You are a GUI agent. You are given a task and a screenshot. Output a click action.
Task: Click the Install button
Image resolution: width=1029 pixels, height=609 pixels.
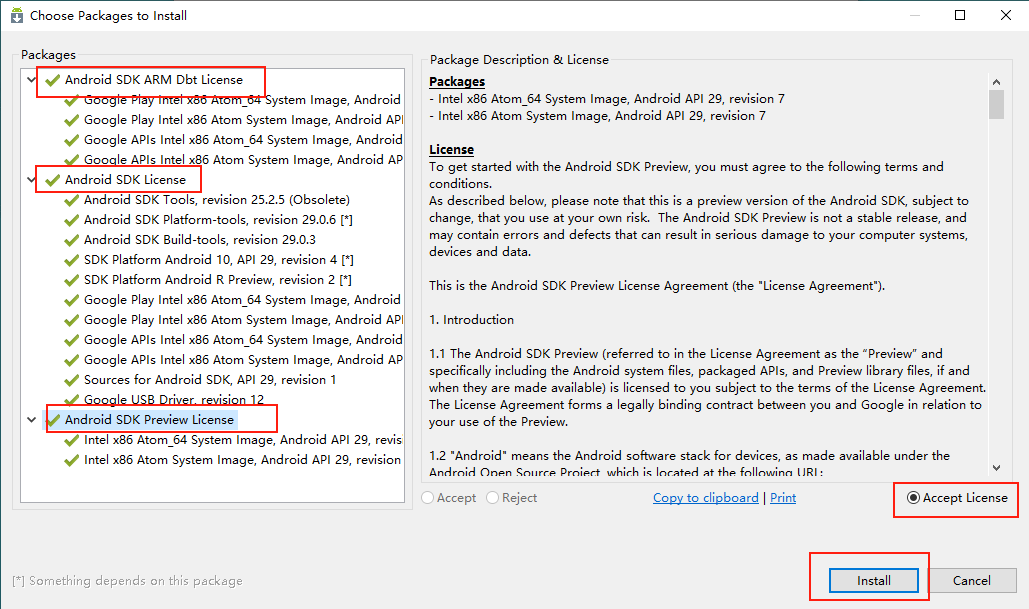click(x=873, y=581)
